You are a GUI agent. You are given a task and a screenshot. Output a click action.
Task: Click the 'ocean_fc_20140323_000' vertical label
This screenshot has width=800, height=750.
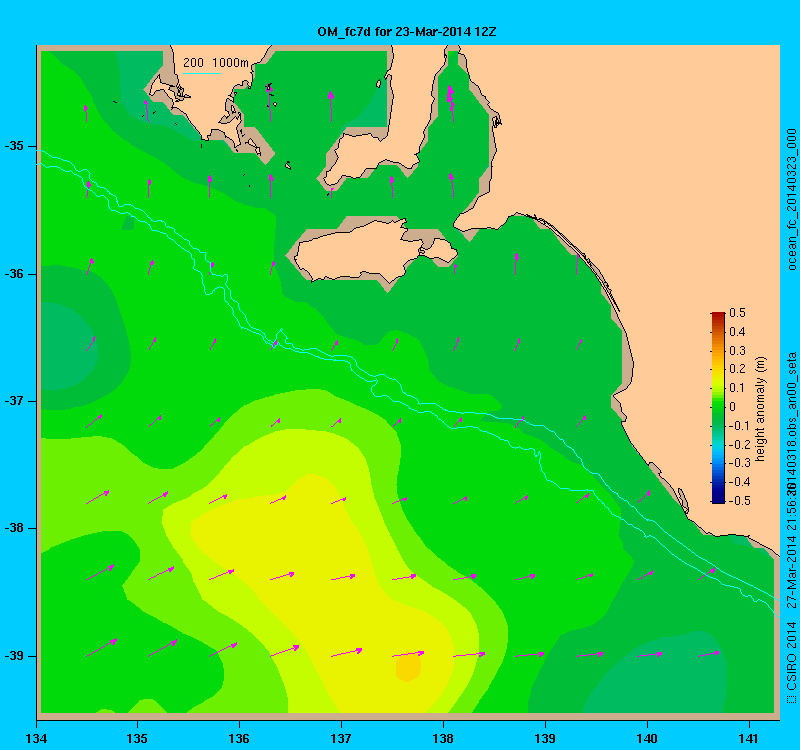[x=791, y=199]
